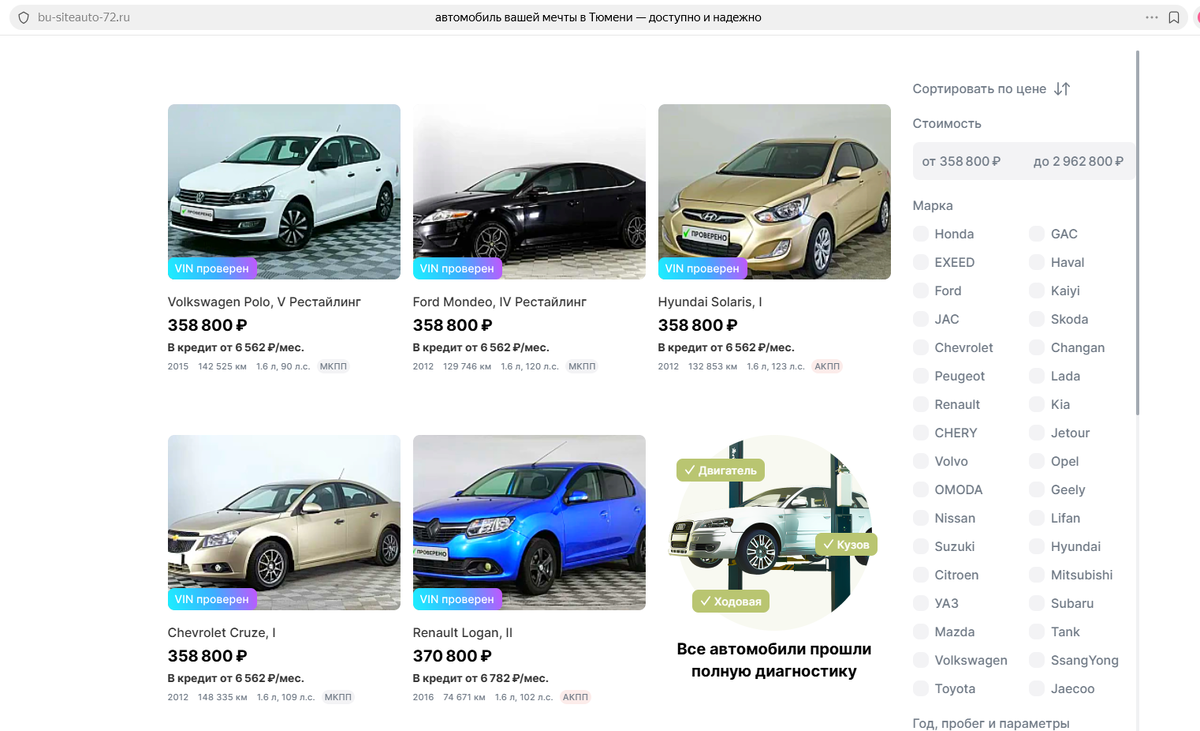The height and width of the screenshot is (731, 1200).
Task: Bookmark this page icon
Action: [x=1174, y=18]
